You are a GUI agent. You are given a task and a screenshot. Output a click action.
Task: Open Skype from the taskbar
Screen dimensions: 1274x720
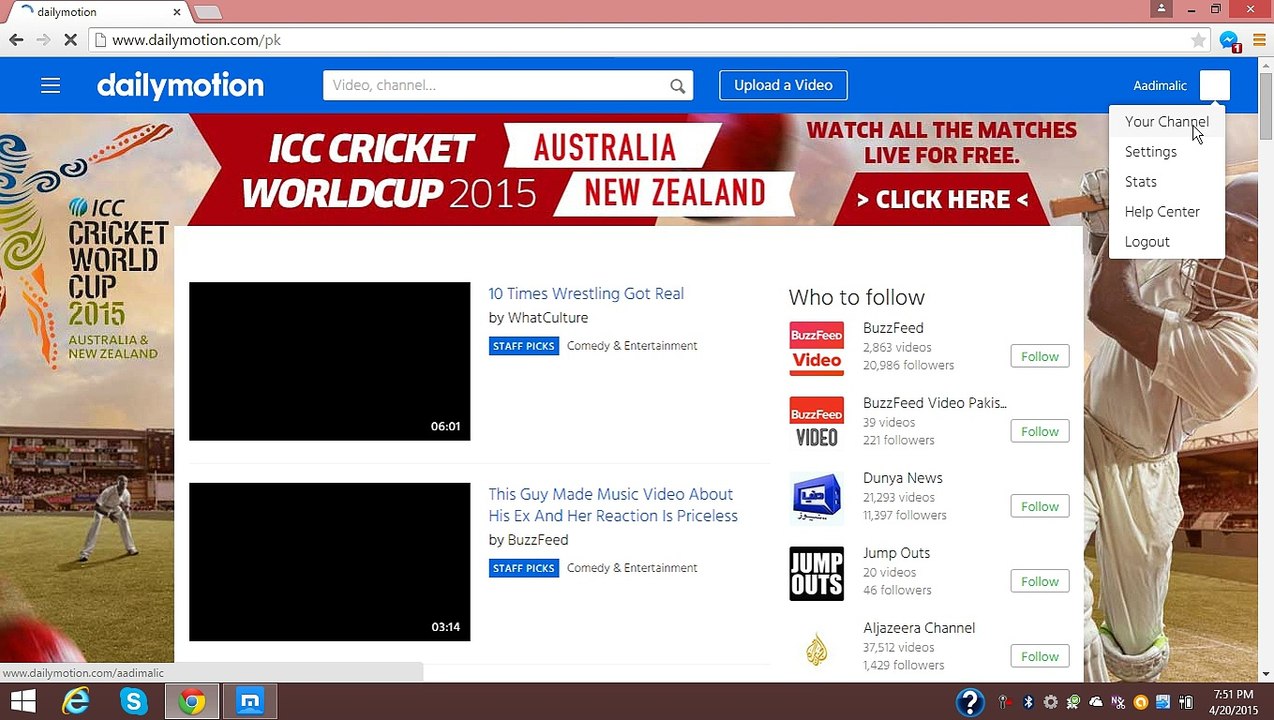133,702
